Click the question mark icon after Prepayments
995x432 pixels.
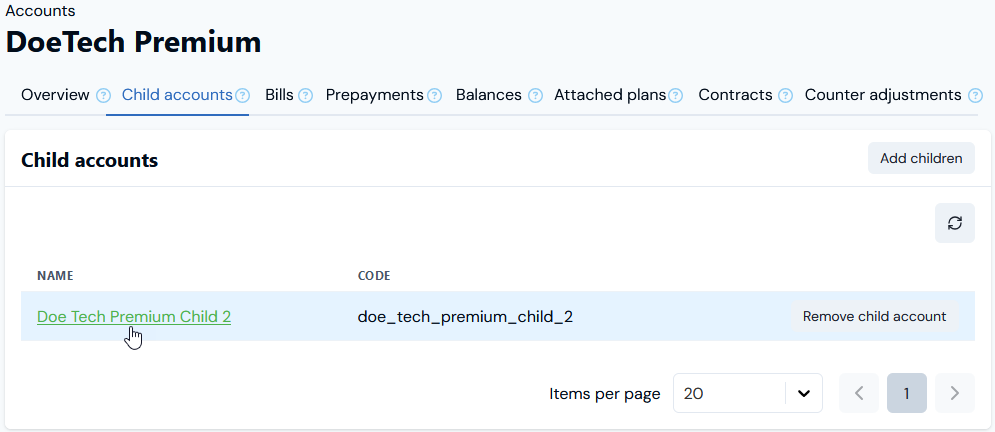[x=434, y=96]
